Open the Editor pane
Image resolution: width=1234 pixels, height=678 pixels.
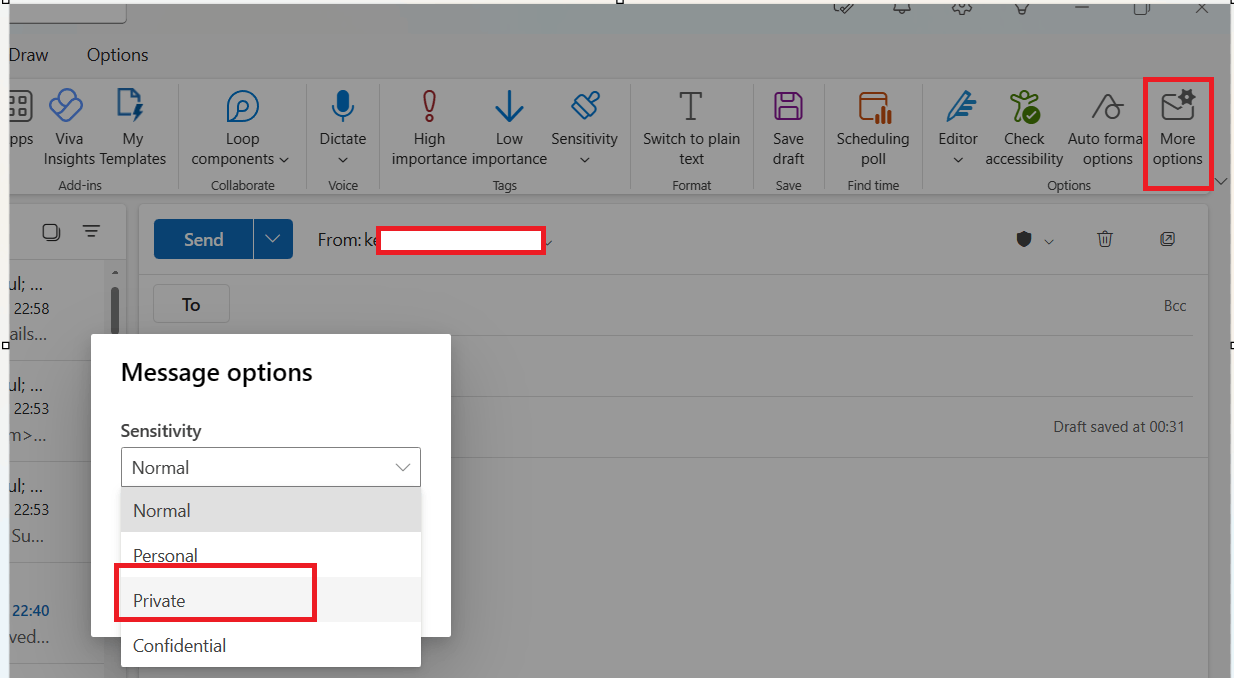(x=958, y=120)
